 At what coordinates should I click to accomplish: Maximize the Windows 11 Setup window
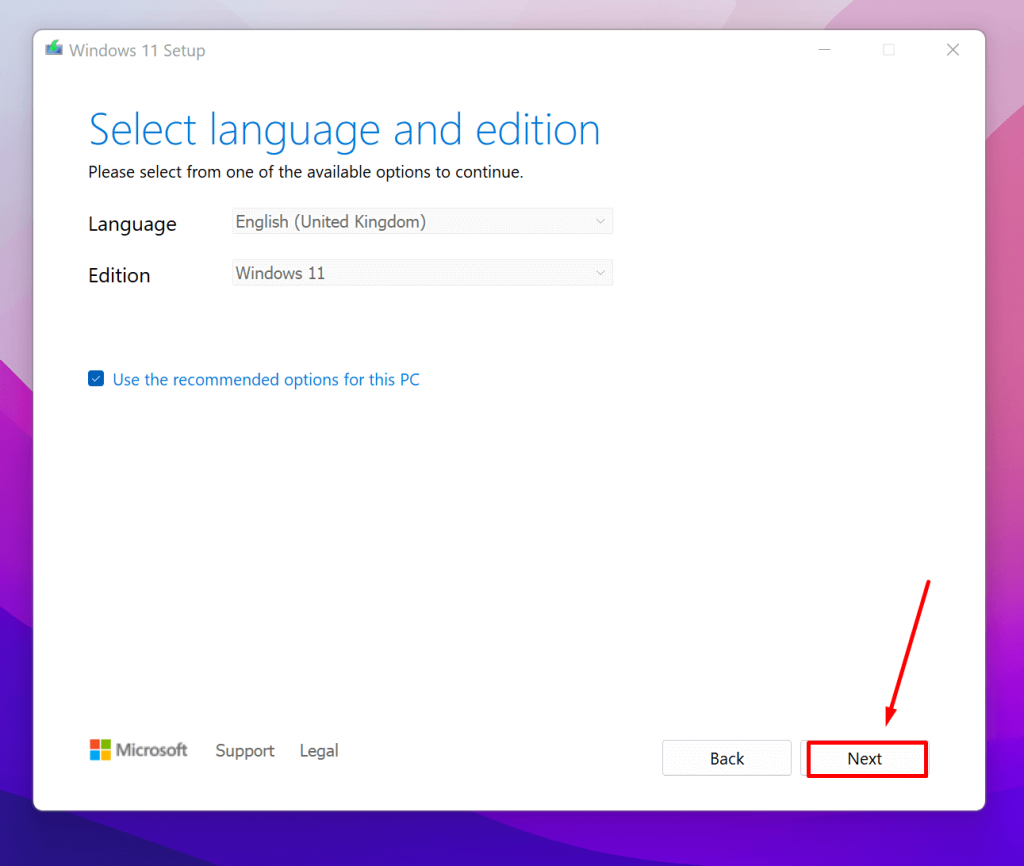pyautogui.click(x=888, y=49)
